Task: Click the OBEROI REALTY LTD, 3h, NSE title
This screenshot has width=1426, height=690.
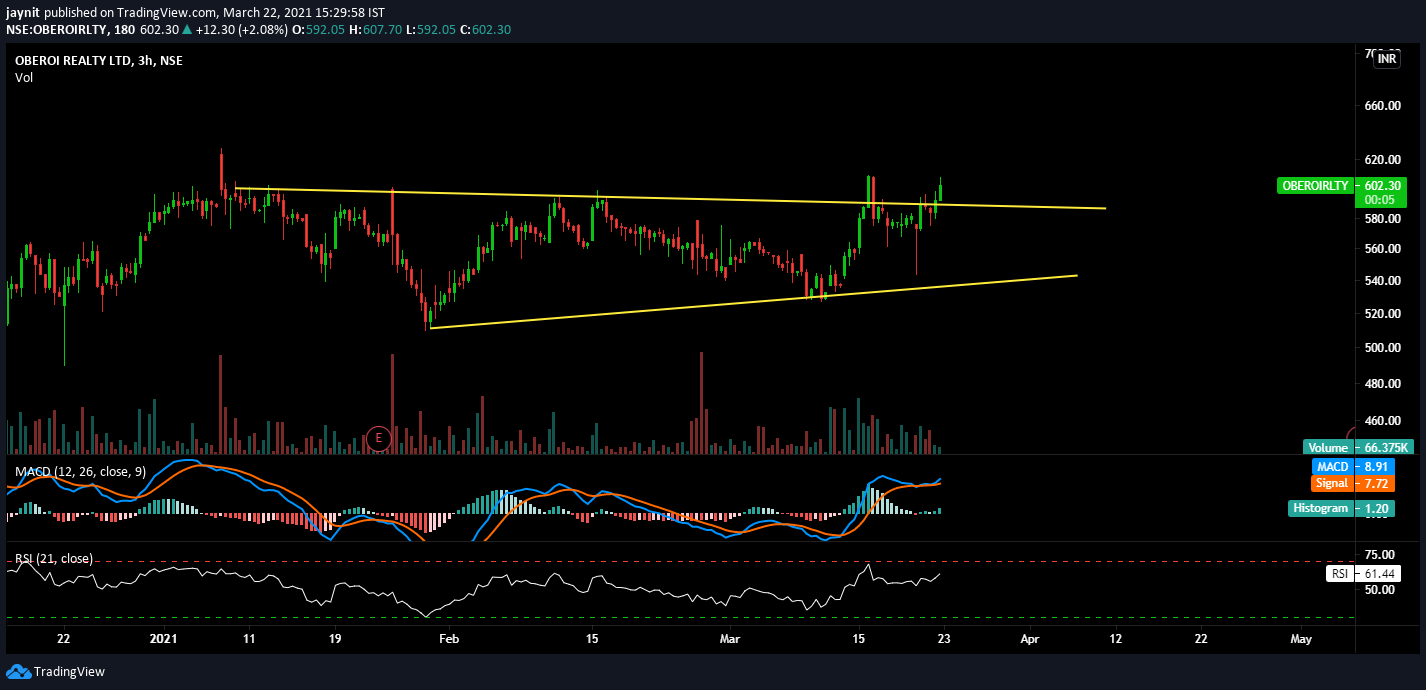Action: [x=98, y=60]
